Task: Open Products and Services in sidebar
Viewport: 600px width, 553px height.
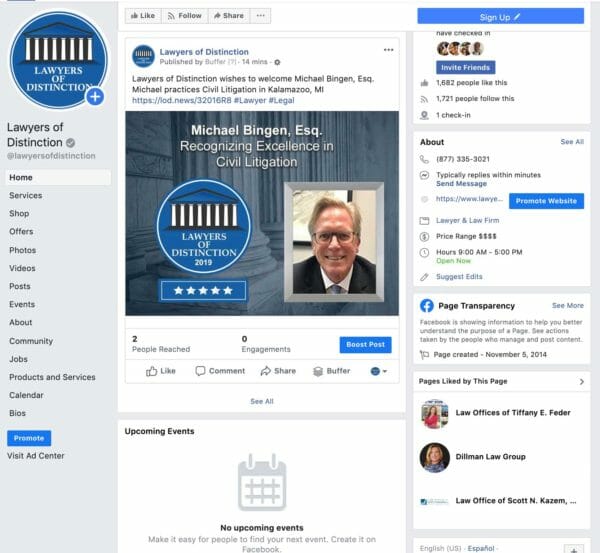Action: click(x=52, y=377)
